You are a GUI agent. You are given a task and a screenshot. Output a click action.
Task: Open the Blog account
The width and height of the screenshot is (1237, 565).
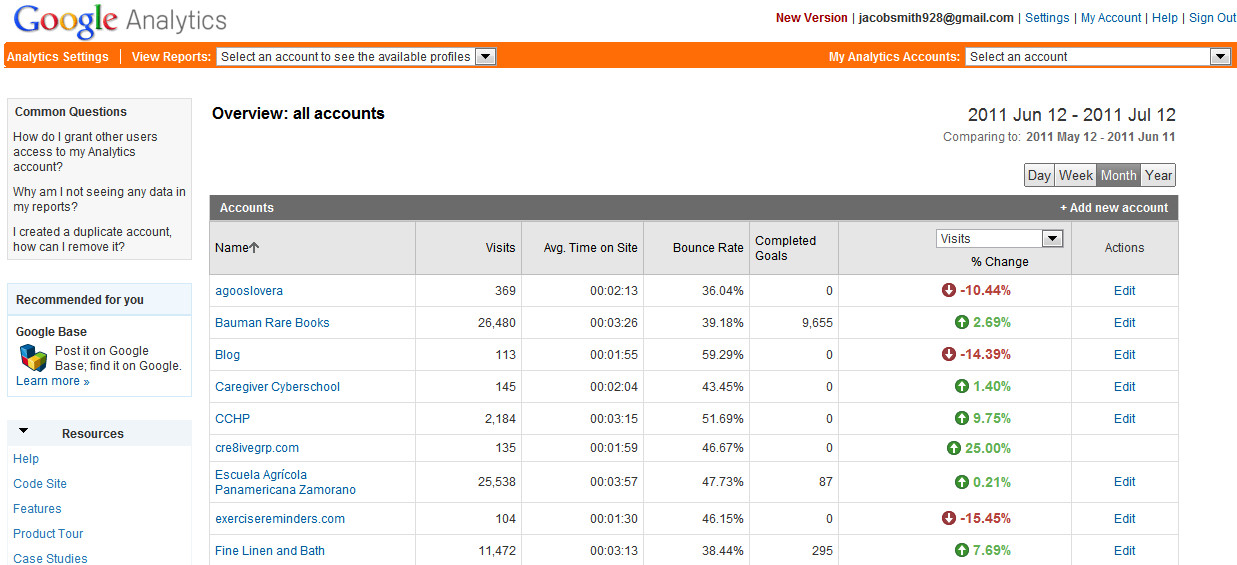(x=227, y=355)
